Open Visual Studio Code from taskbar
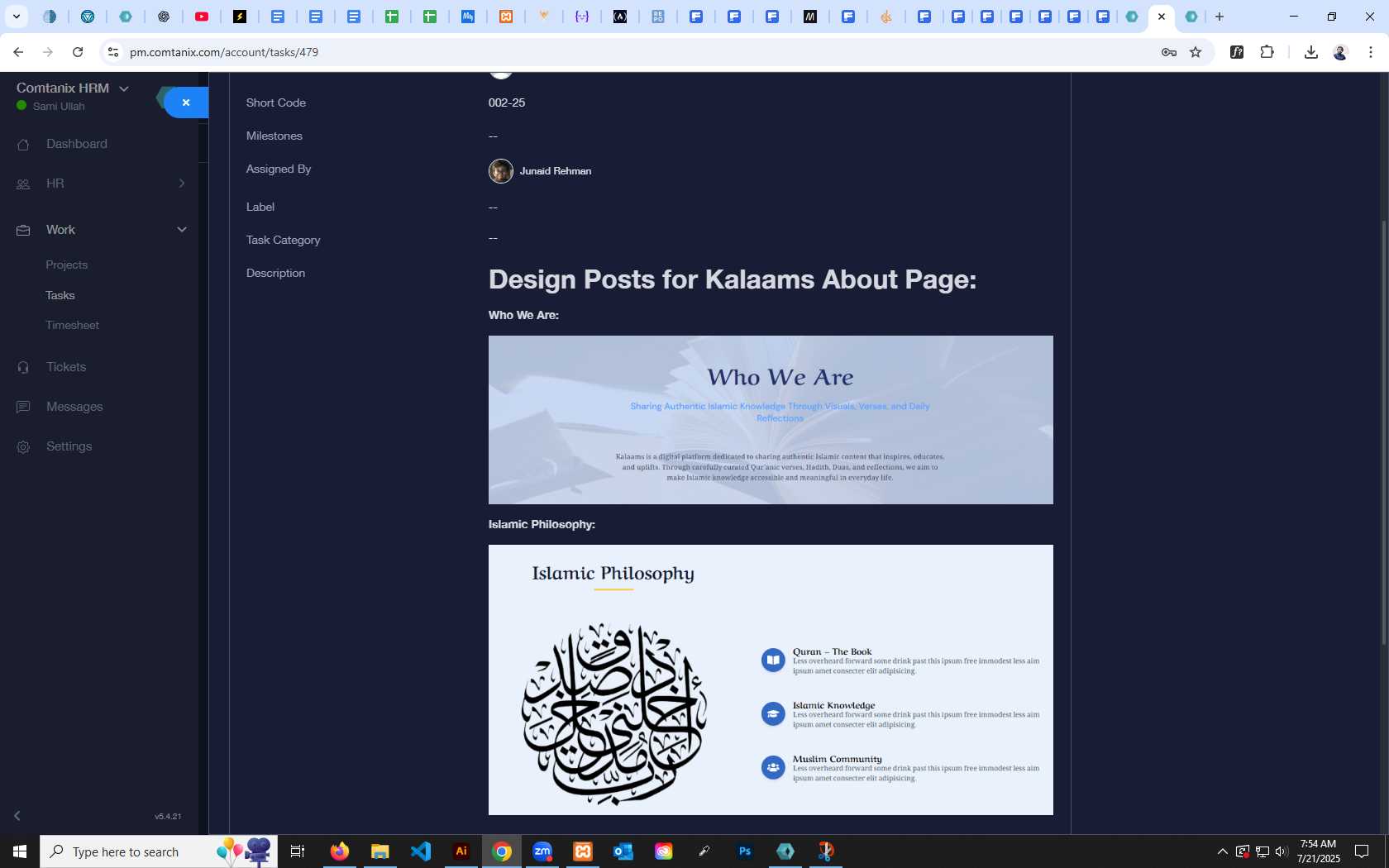 [x=421, y=851]
